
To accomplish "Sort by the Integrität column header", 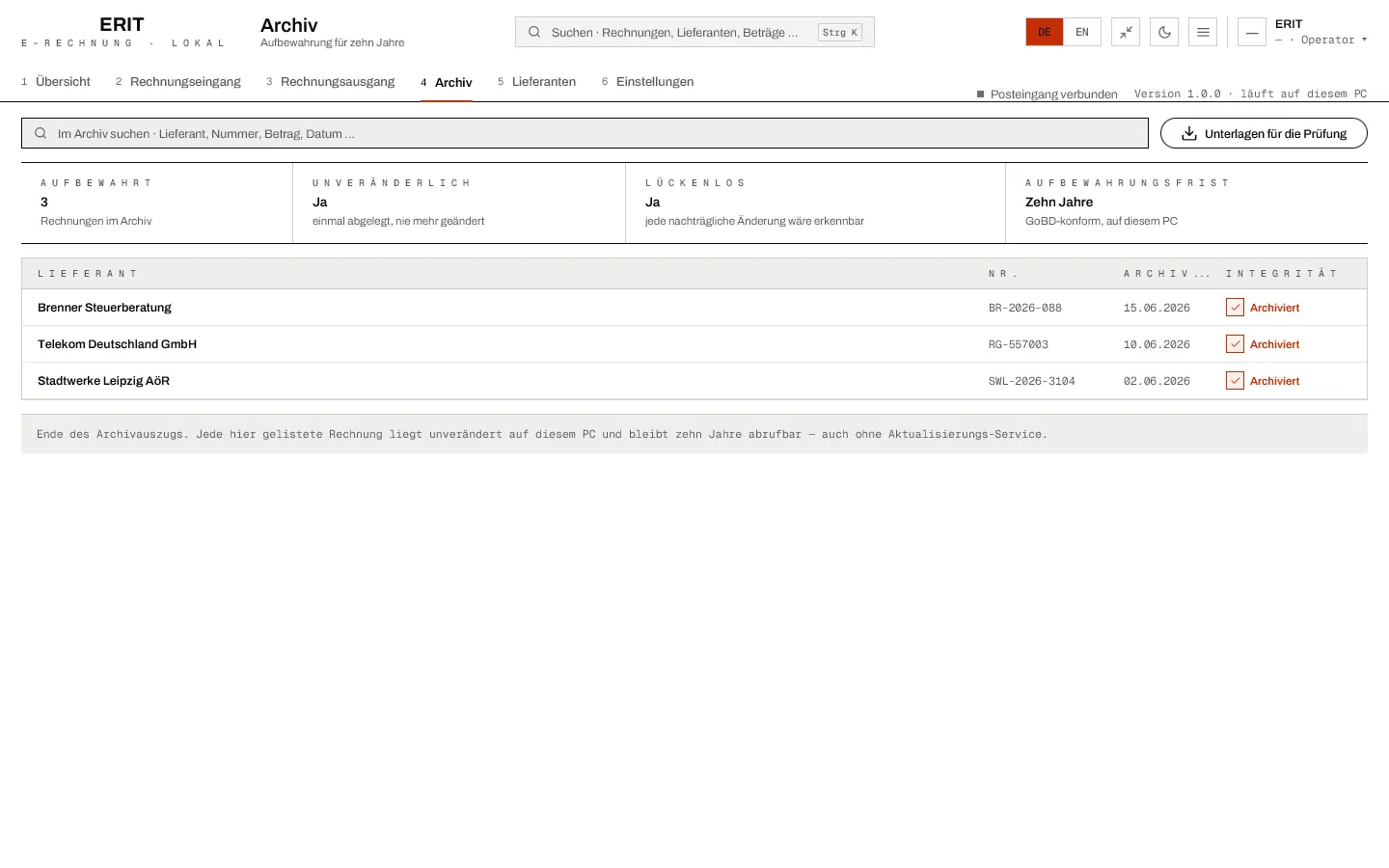I will coord(1282,274).
